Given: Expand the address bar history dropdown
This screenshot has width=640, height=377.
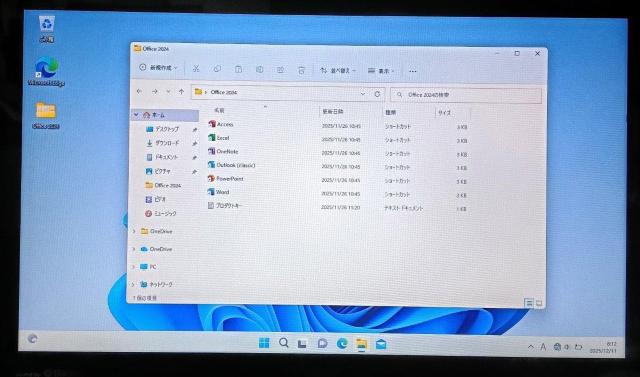Looking at the screenshot, I should point(362,94).
